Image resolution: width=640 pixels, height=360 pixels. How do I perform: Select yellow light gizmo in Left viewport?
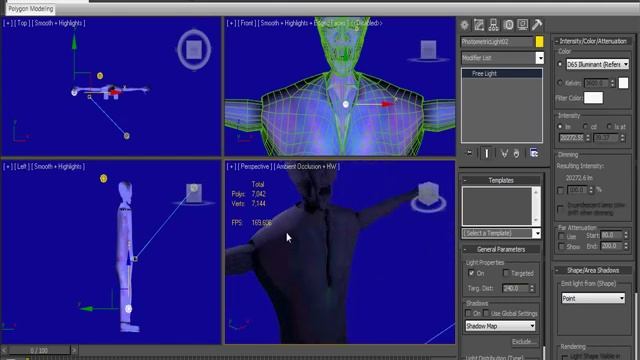104,178
